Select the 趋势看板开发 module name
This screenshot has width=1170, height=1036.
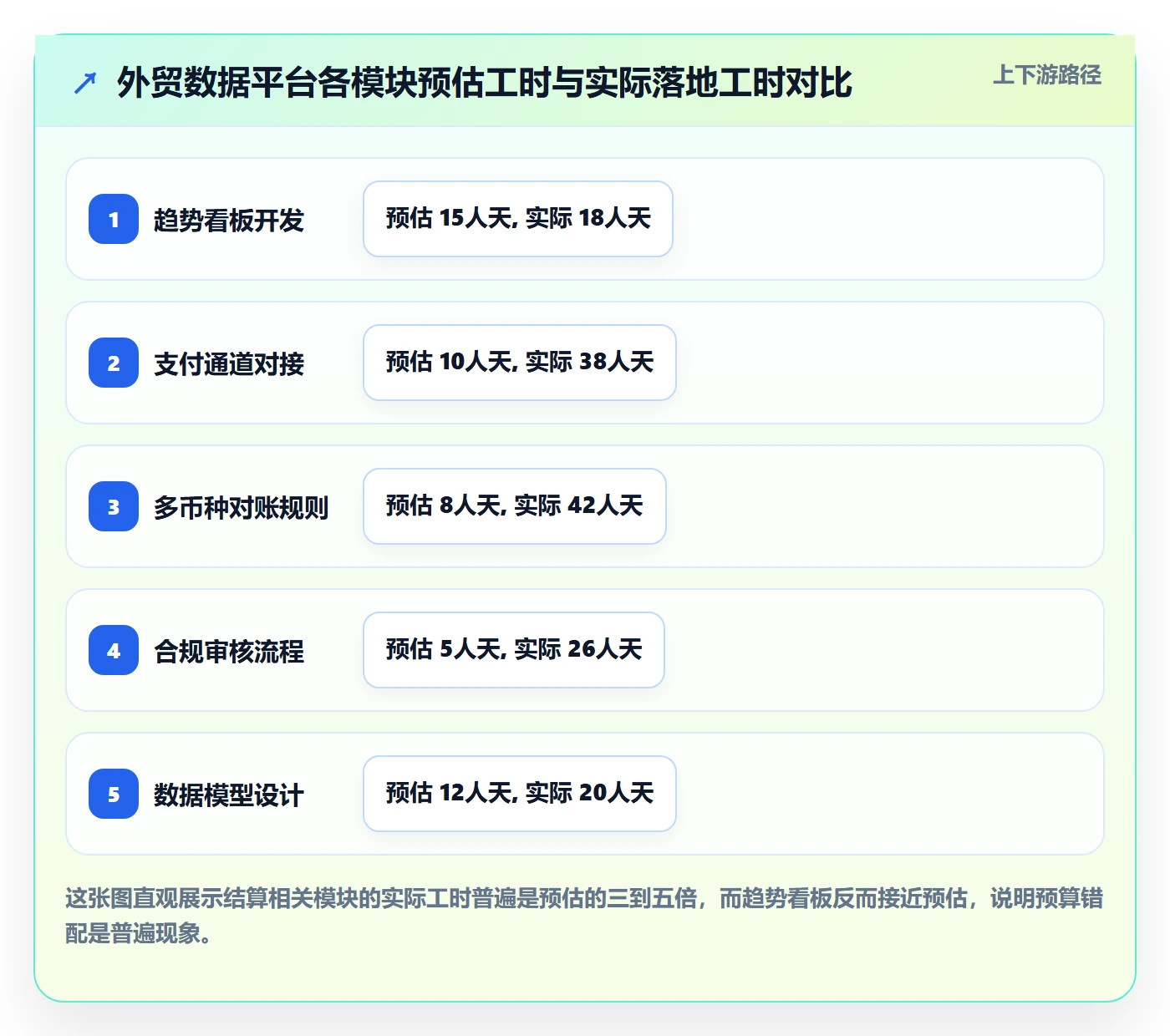[229, 221]
